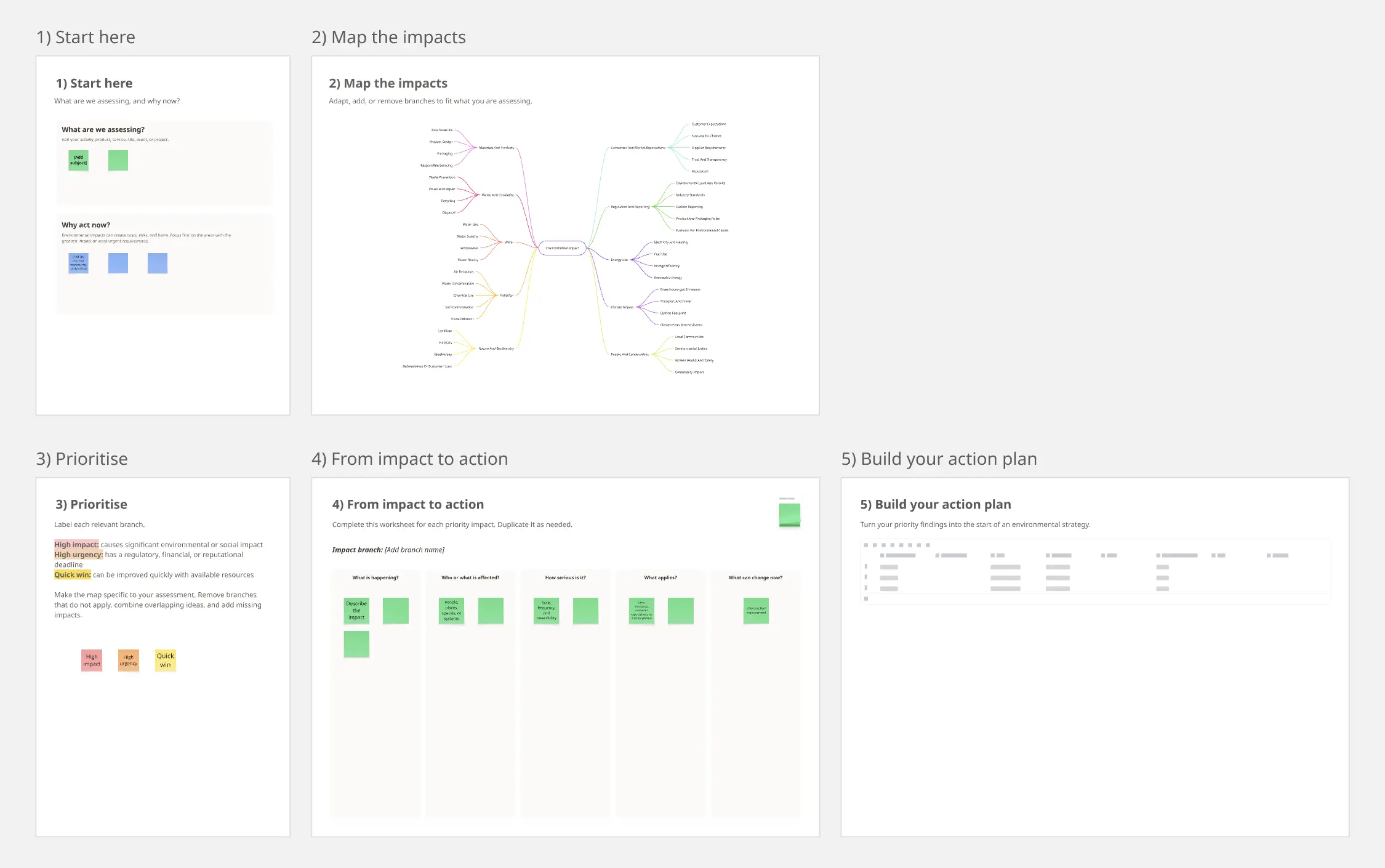Click the 3) Prioritise frame title label

pos(82,459)
